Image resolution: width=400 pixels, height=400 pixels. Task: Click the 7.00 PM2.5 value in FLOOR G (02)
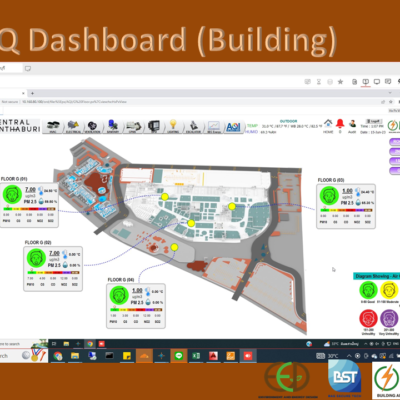pos(54,253)
